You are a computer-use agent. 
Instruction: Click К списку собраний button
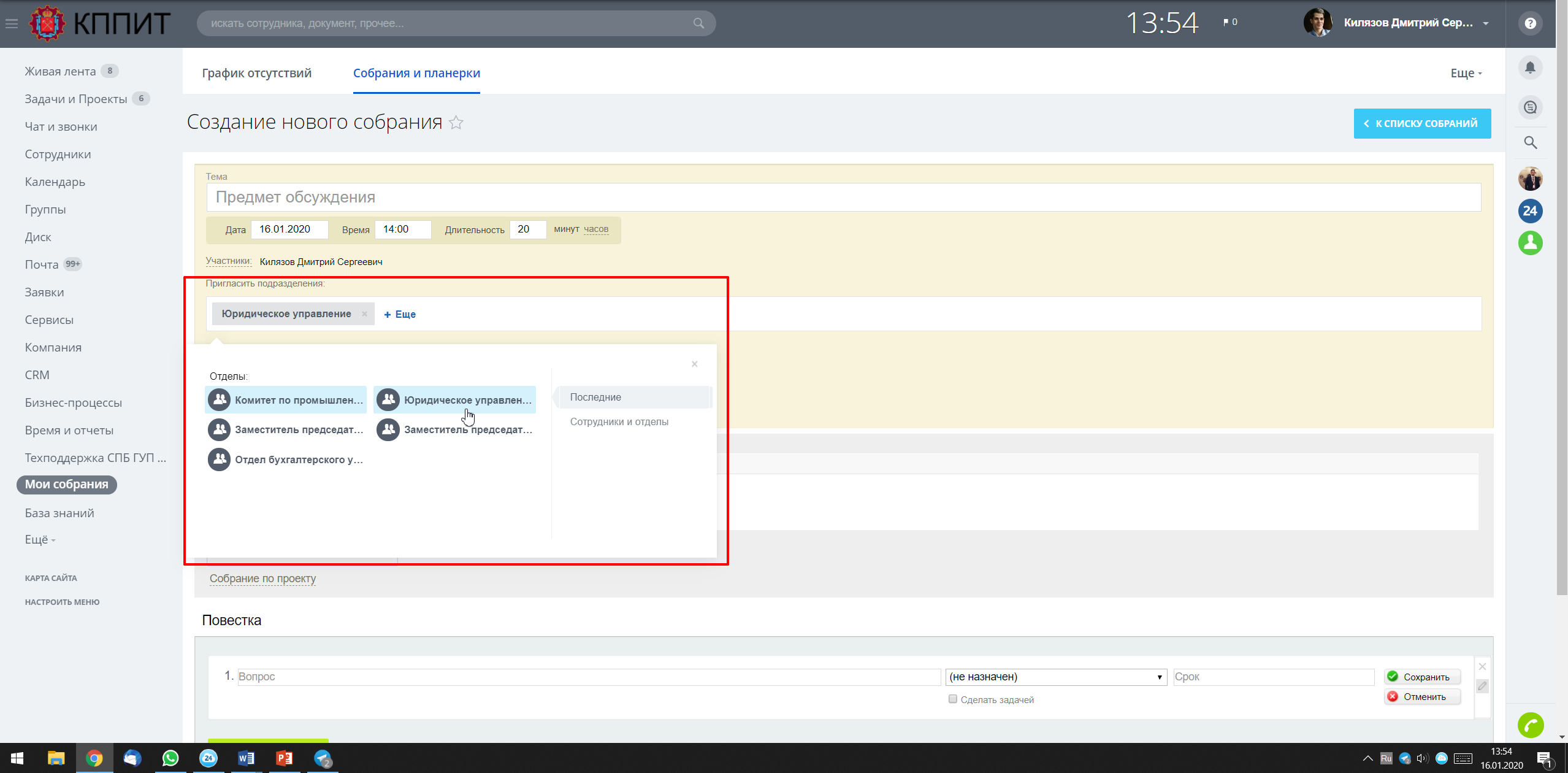[x=1421, y=123]
